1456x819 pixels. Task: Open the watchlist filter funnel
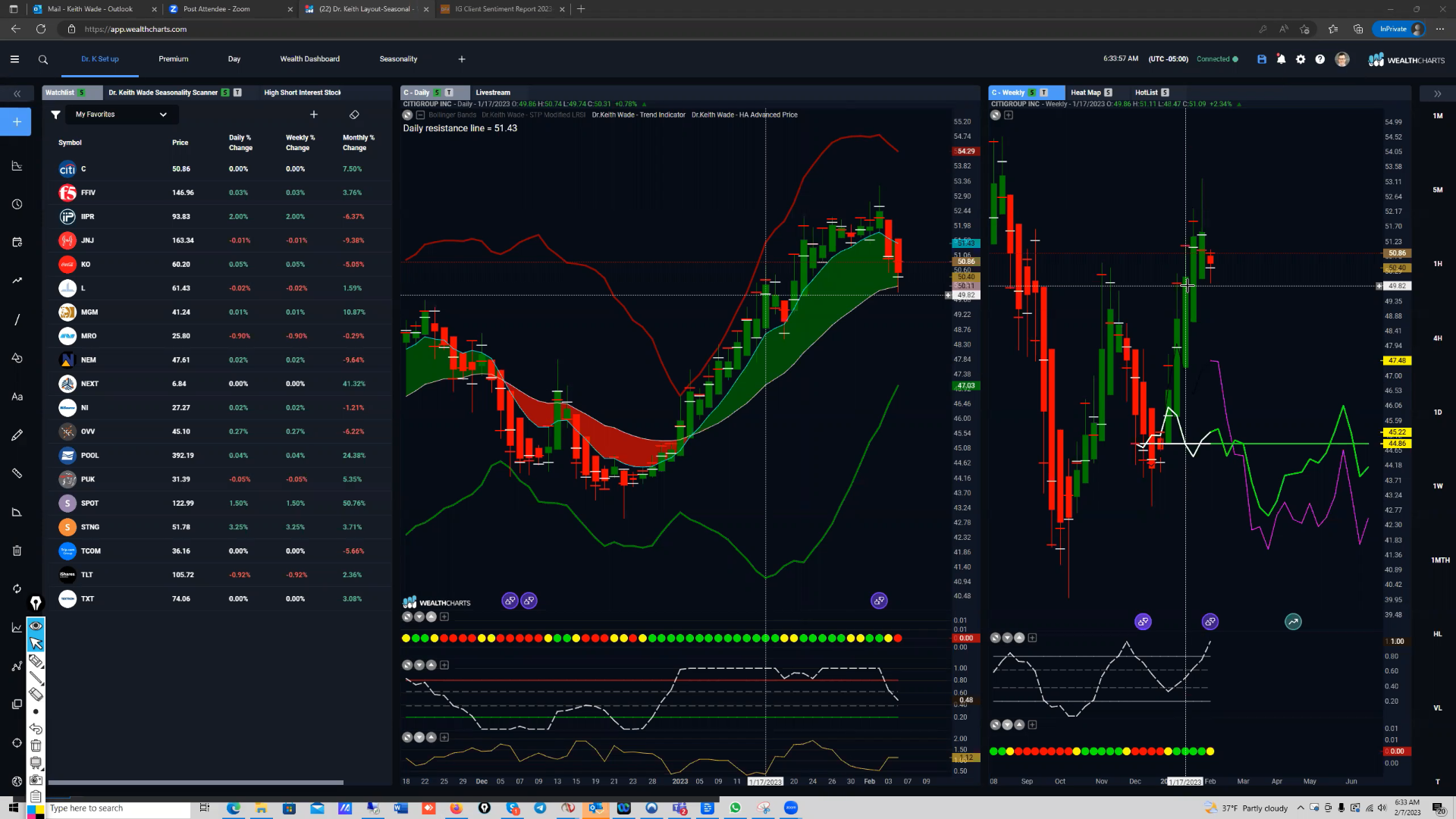coord(55,115)
